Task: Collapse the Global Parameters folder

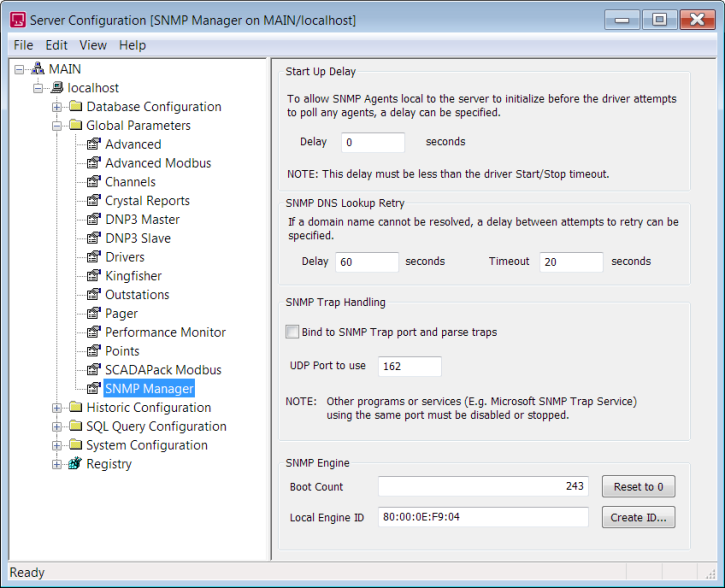Action: point(57,126)
